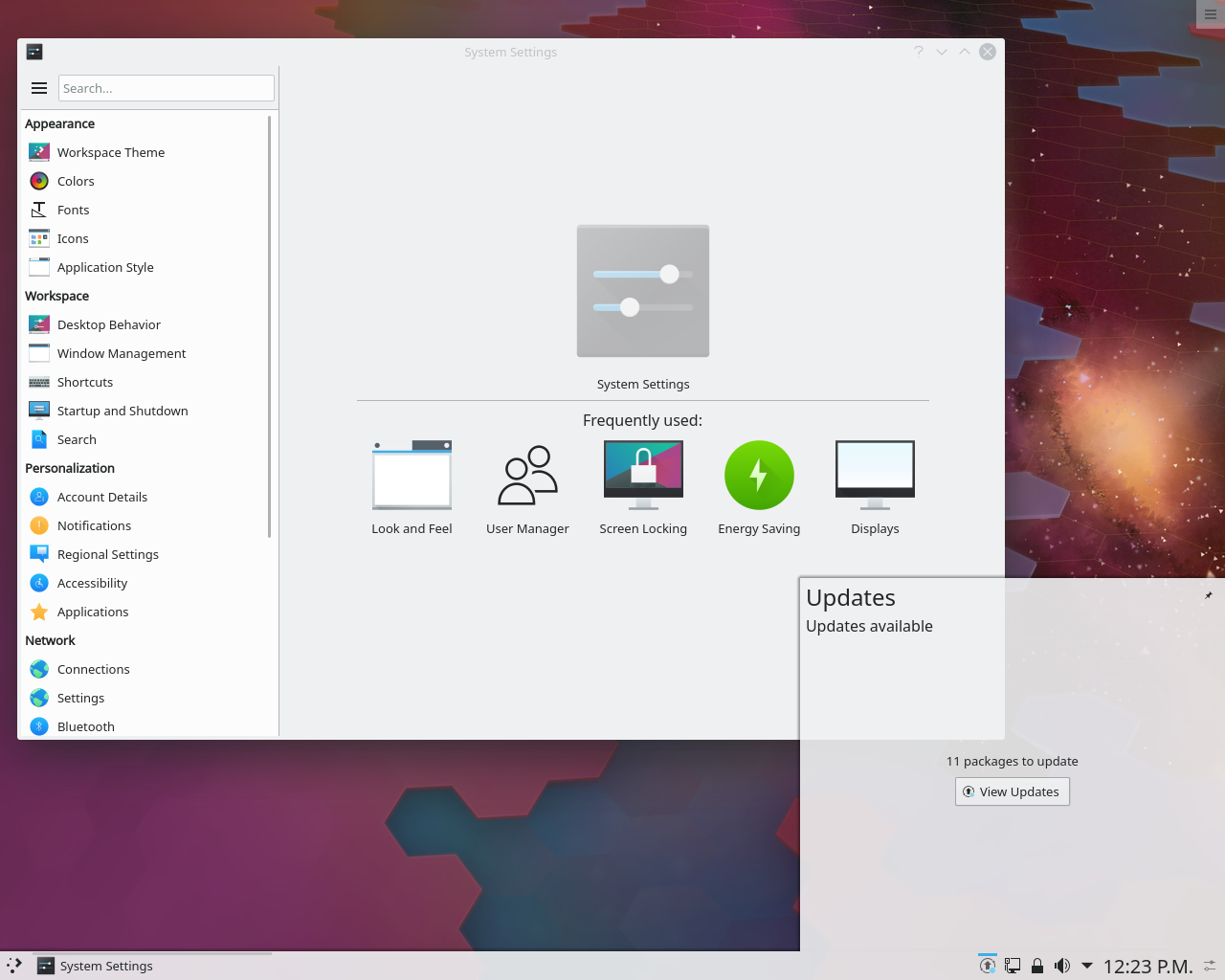Open the Displays configuration
1225x980 pixels.
[874, 474]
